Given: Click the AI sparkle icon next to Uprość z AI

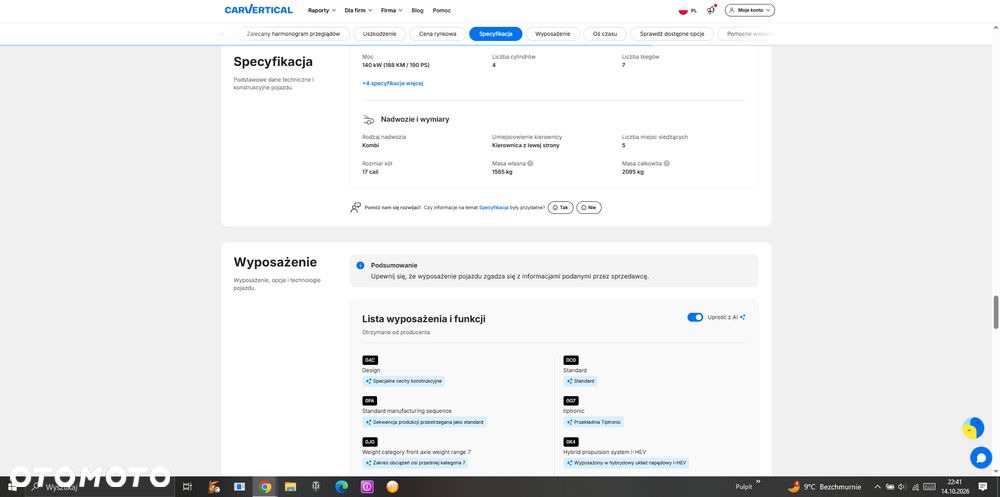Looking at the screenshot, I should (743, 317).
